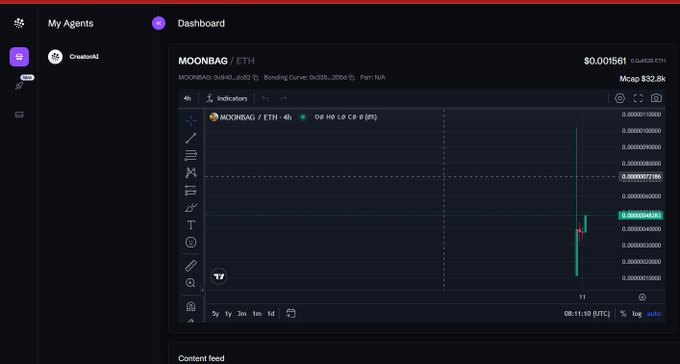Click the TradingView logo on chart
The height and width of the screenshot is (364, 680).
point(219,276)
